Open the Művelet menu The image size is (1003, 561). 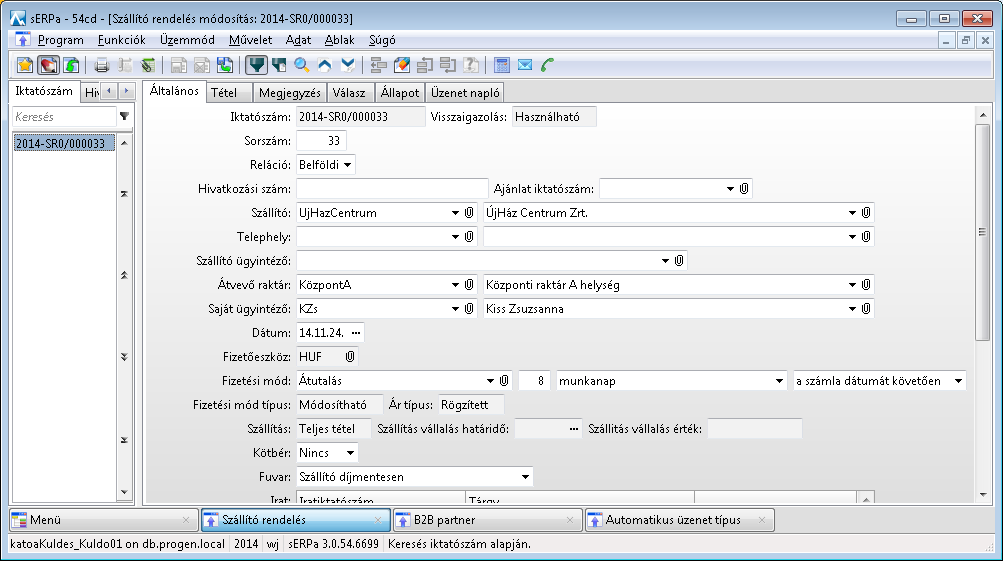click(250, 40)
